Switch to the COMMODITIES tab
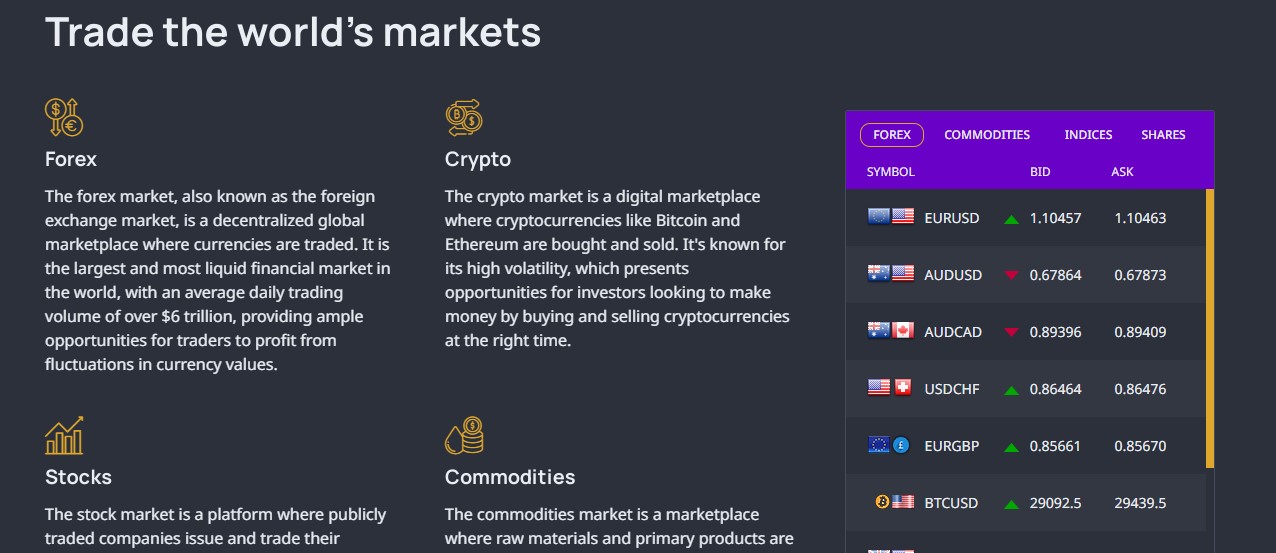This screenshot has width=1276, height=553. coord(987,135)
